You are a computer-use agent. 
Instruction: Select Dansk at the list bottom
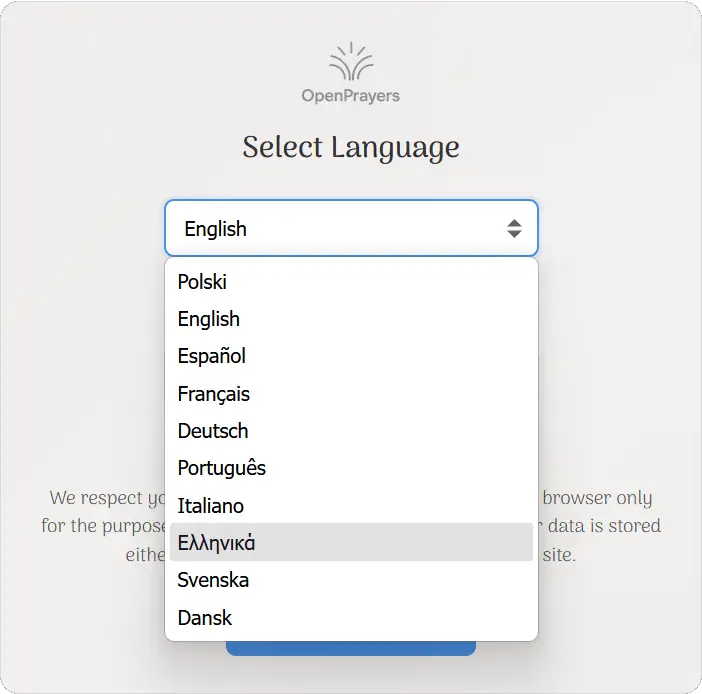(205, 618)
